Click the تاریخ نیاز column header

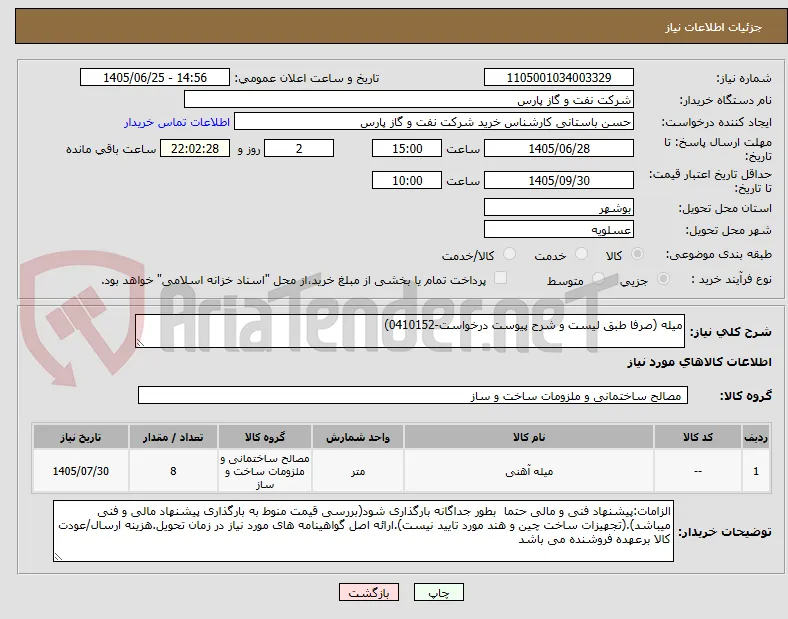[81, 437]
